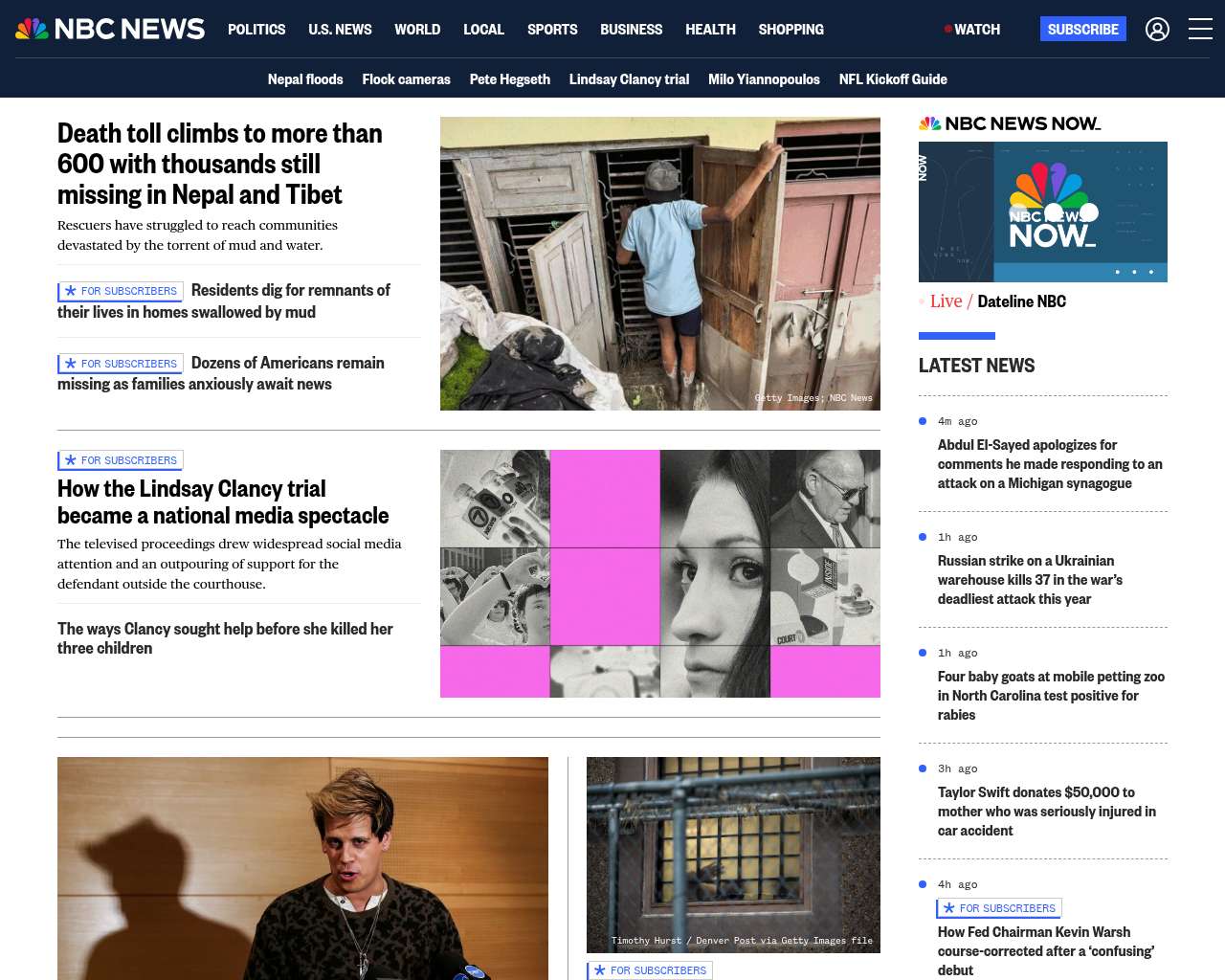The width and height of the screenshot is (1225, 980).
Task: Open the hamburger menu icon
Action: pos(1200,29)
